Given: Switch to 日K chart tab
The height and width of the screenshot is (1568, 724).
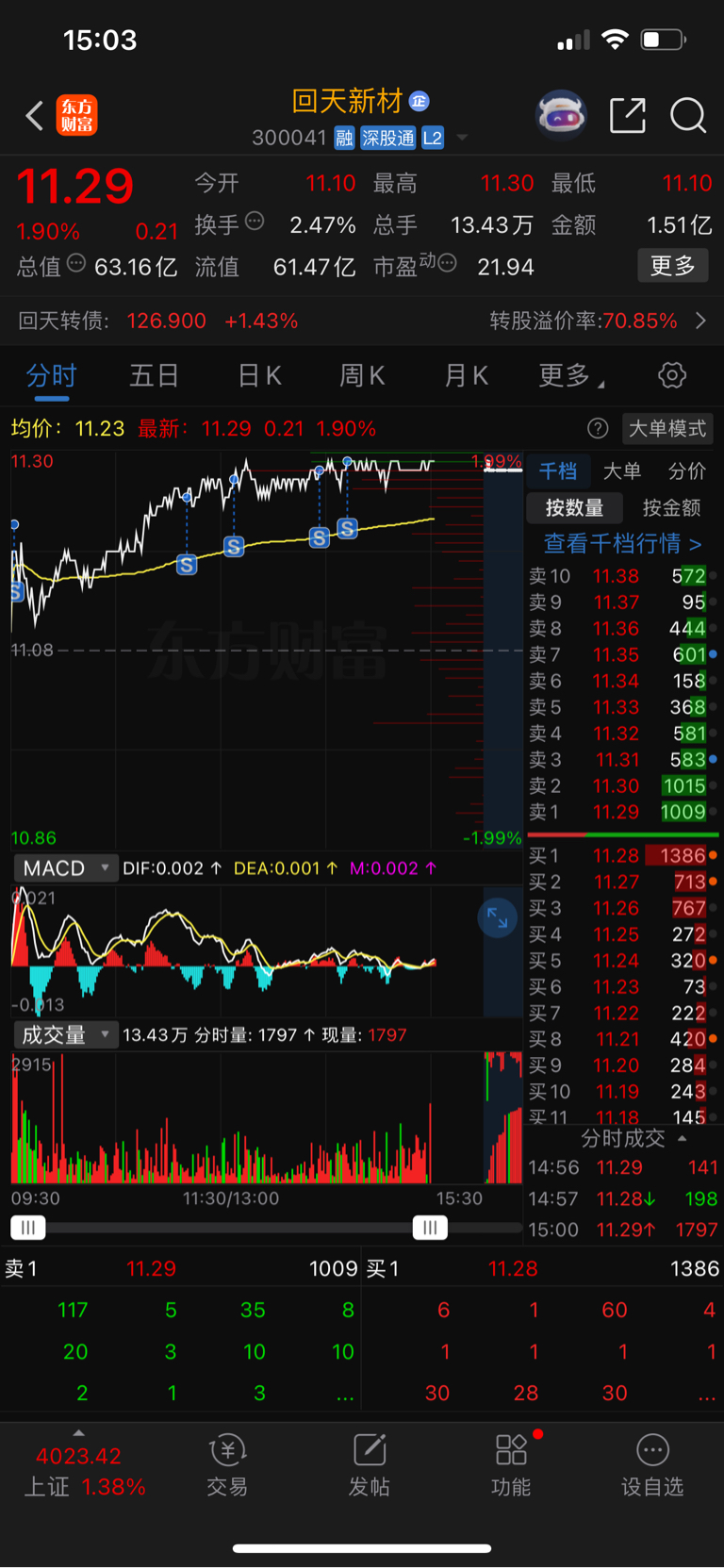Looking at the screenshot, I should click(259, 375).
